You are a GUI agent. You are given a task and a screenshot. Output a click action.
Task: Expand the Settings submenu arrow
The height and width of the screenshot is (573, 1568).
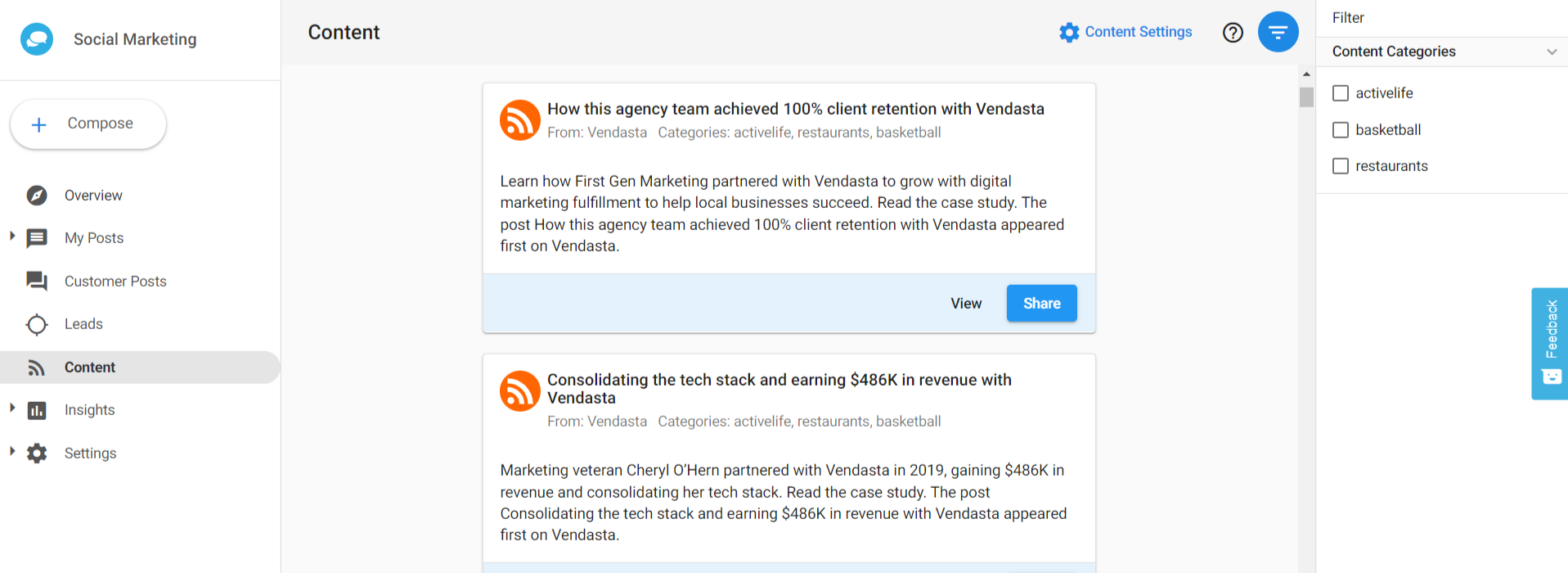tap(12, 451)
